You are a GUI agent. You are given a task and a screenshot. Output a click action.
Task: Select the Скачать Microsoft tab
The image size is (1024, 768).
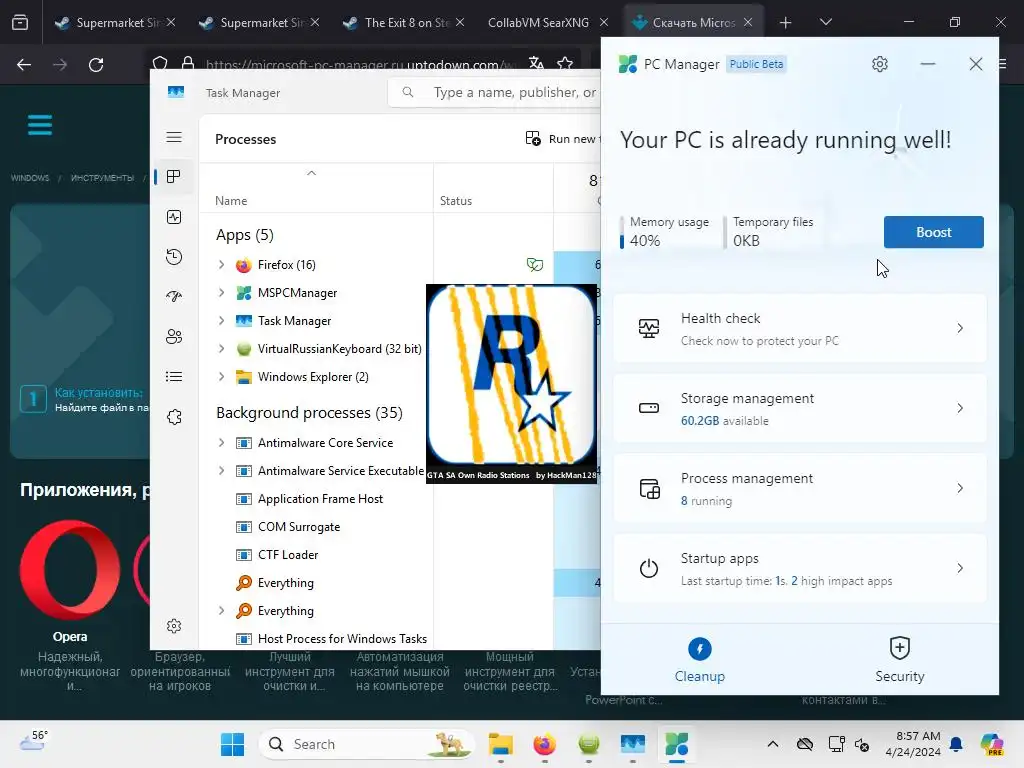(x=693, y=22)
